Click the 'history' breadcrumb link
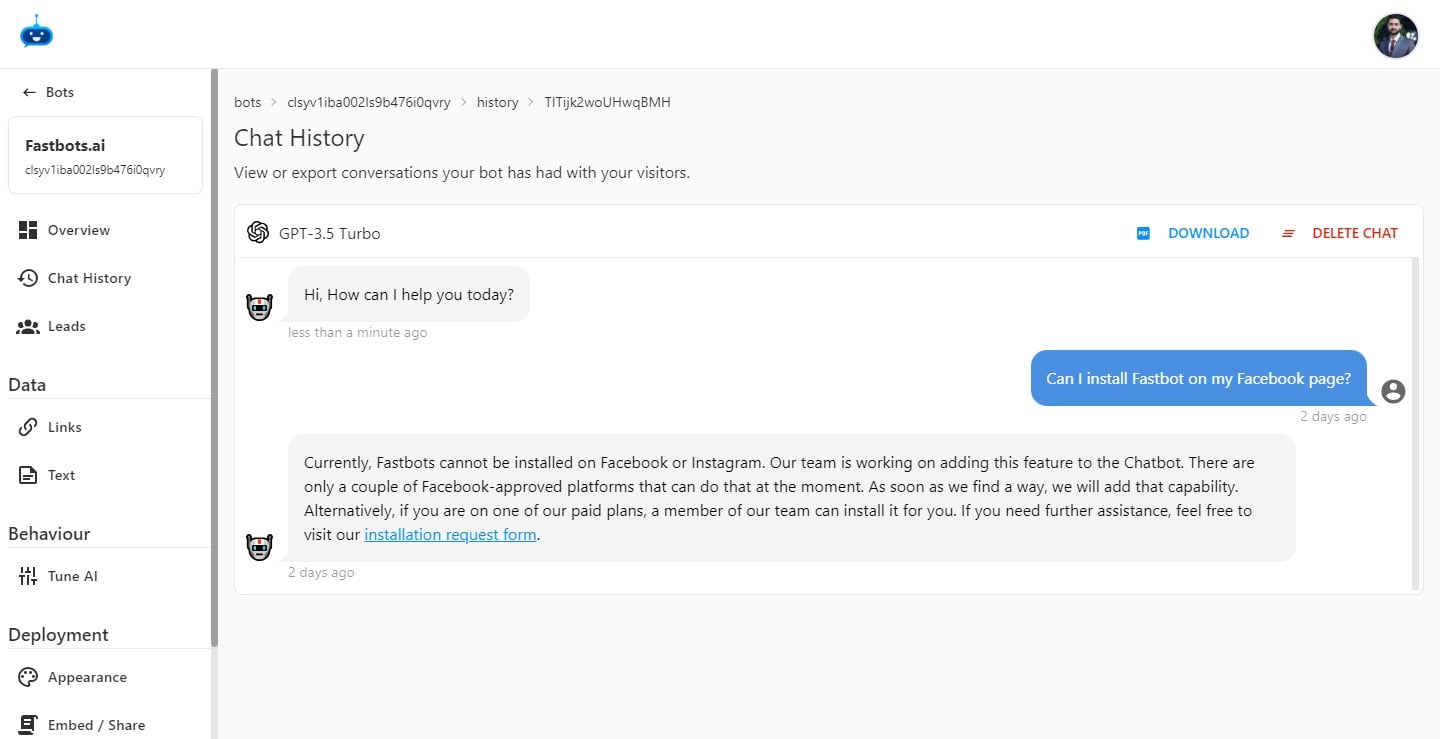The image size is (1440, 739). (x=498, y=102)
